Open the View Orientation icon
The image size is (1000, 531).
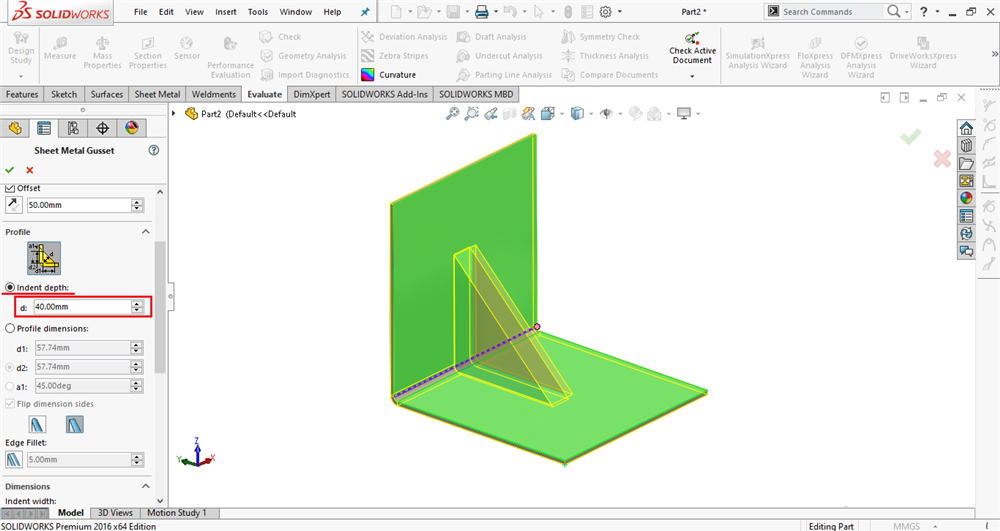point(548,113)
